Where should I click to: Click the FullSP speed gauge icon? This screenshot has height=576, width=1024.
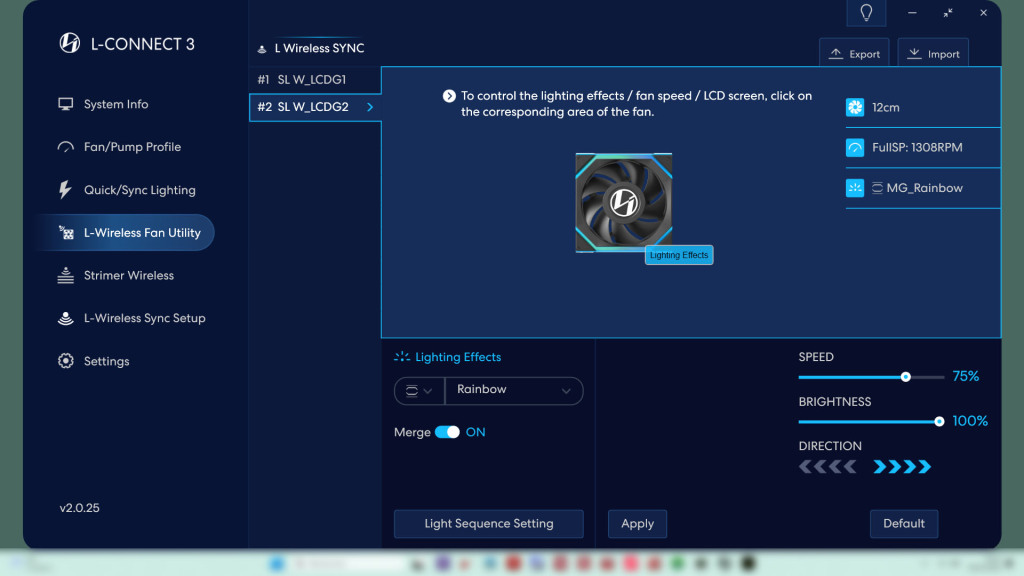tap(855, 148)
